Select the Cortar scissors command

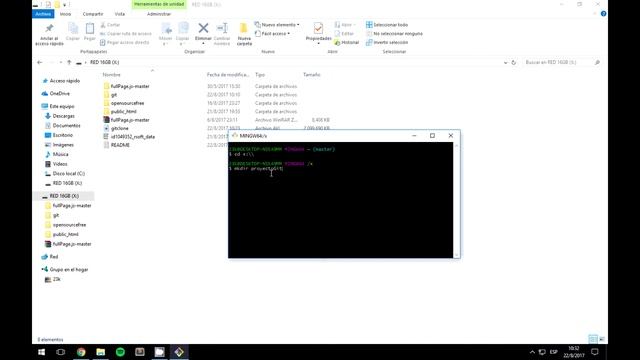point(110,25)
